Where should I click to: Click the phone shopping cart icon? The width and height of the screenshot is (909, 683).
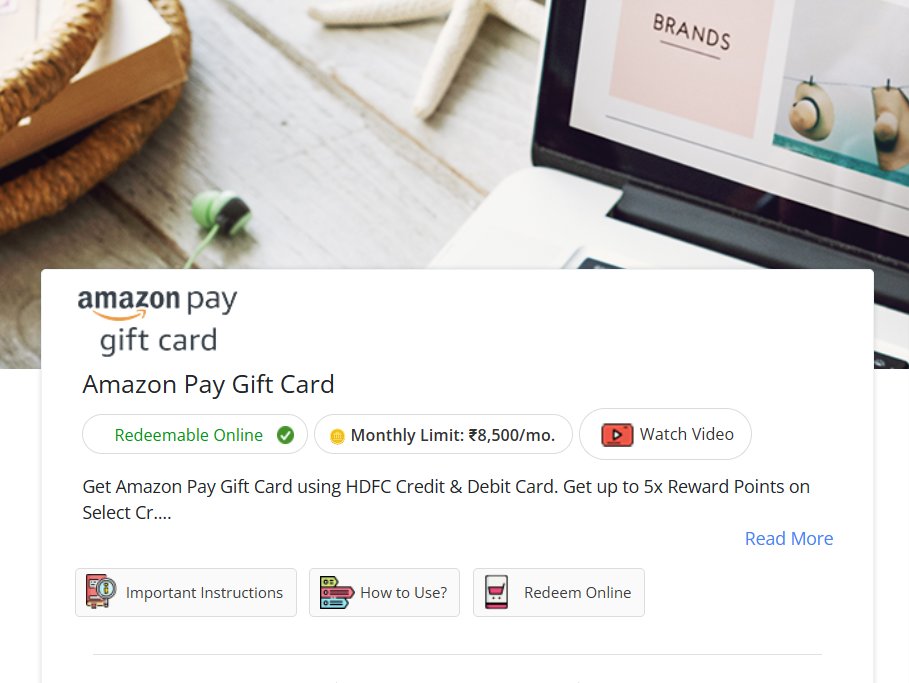[x=496, y=592]
